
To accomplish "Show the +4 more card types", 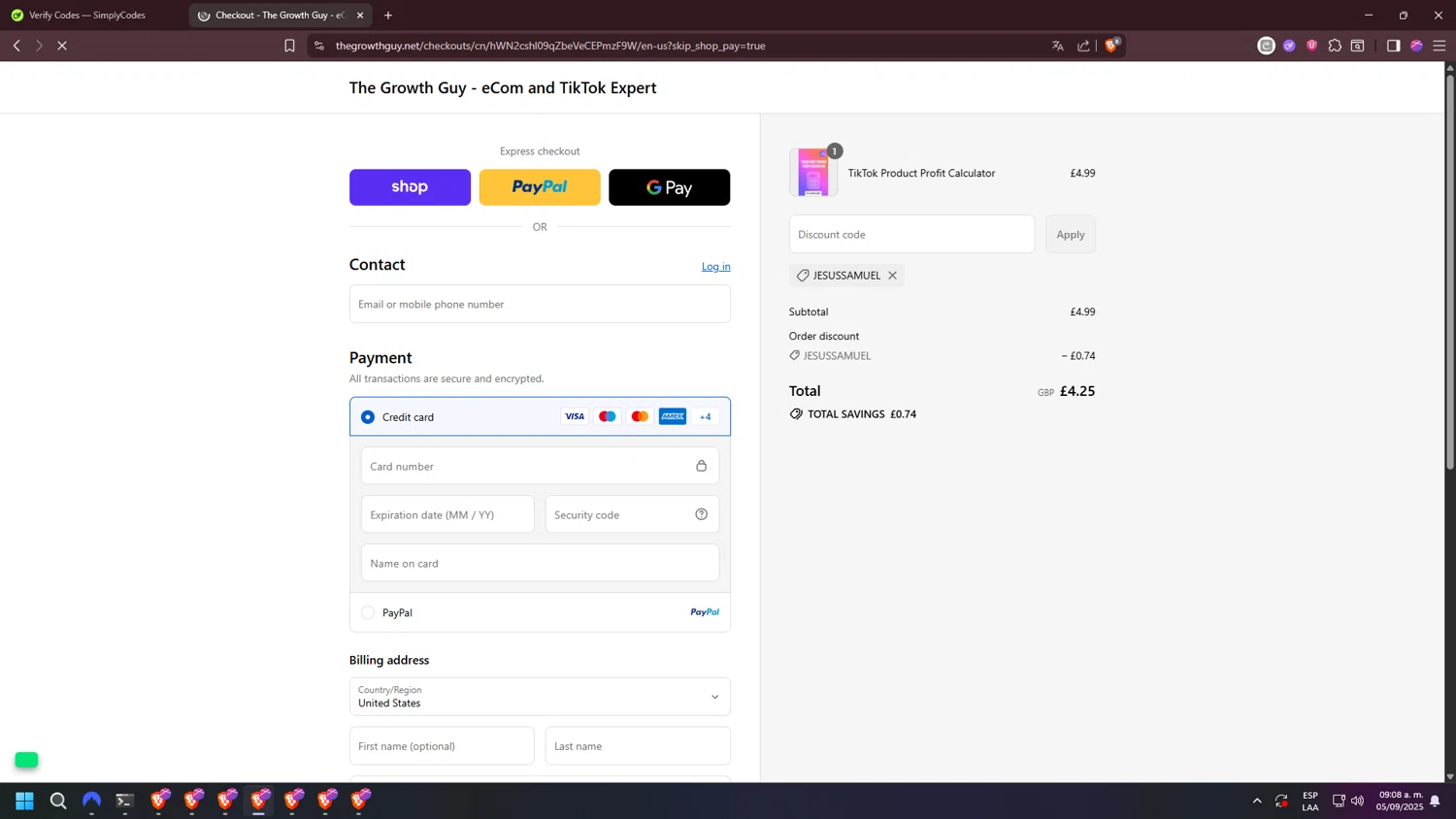I will (706, 416).
